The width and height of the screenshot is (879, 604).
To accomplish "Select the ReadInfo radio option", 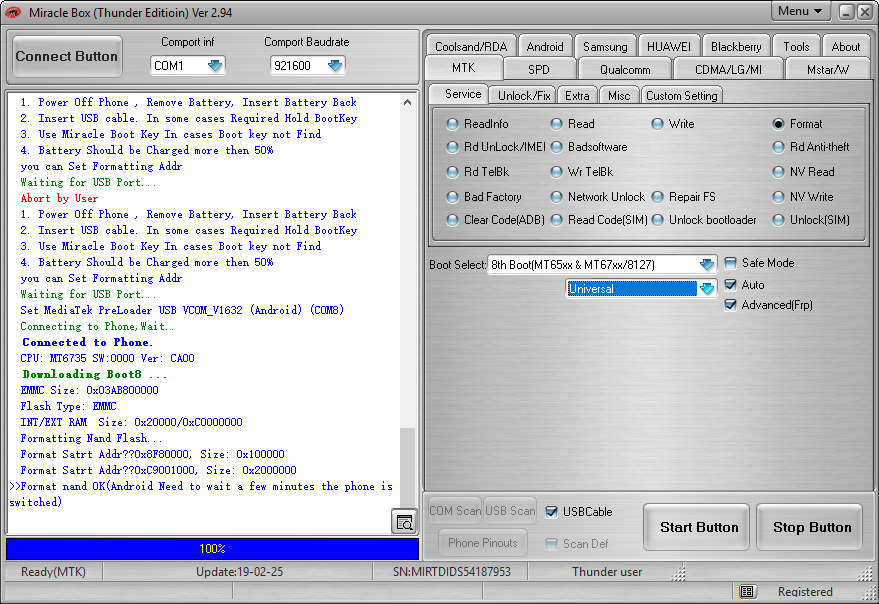I will (452, 124).
